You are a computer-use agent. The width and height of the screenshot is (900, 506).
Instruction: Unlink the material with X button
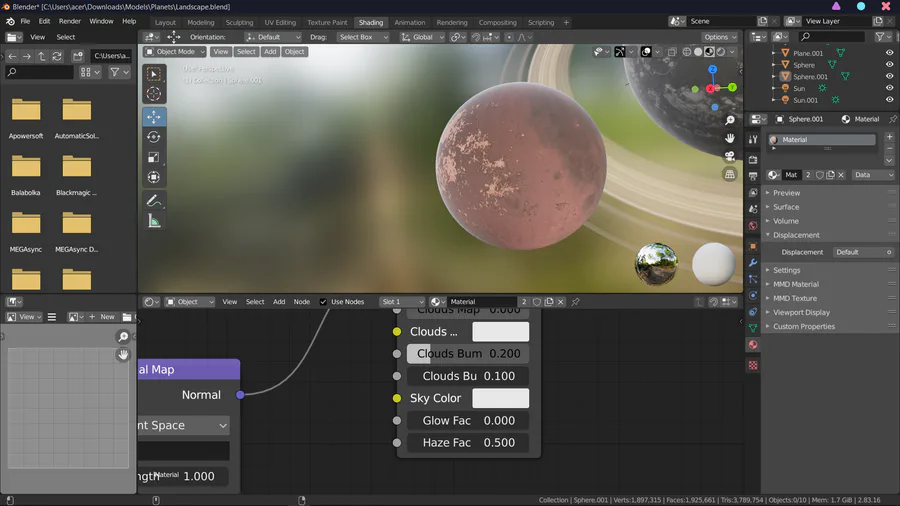[x=841, y=175]
